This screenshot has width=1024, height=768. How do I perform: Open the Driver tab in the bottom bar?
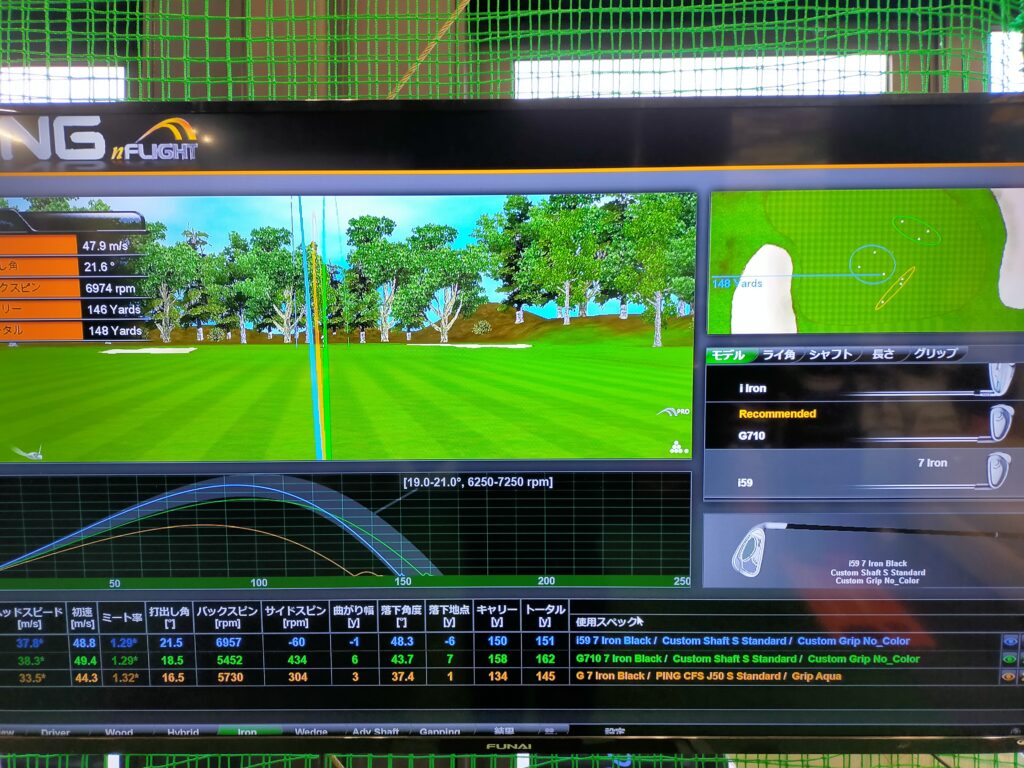55,732
